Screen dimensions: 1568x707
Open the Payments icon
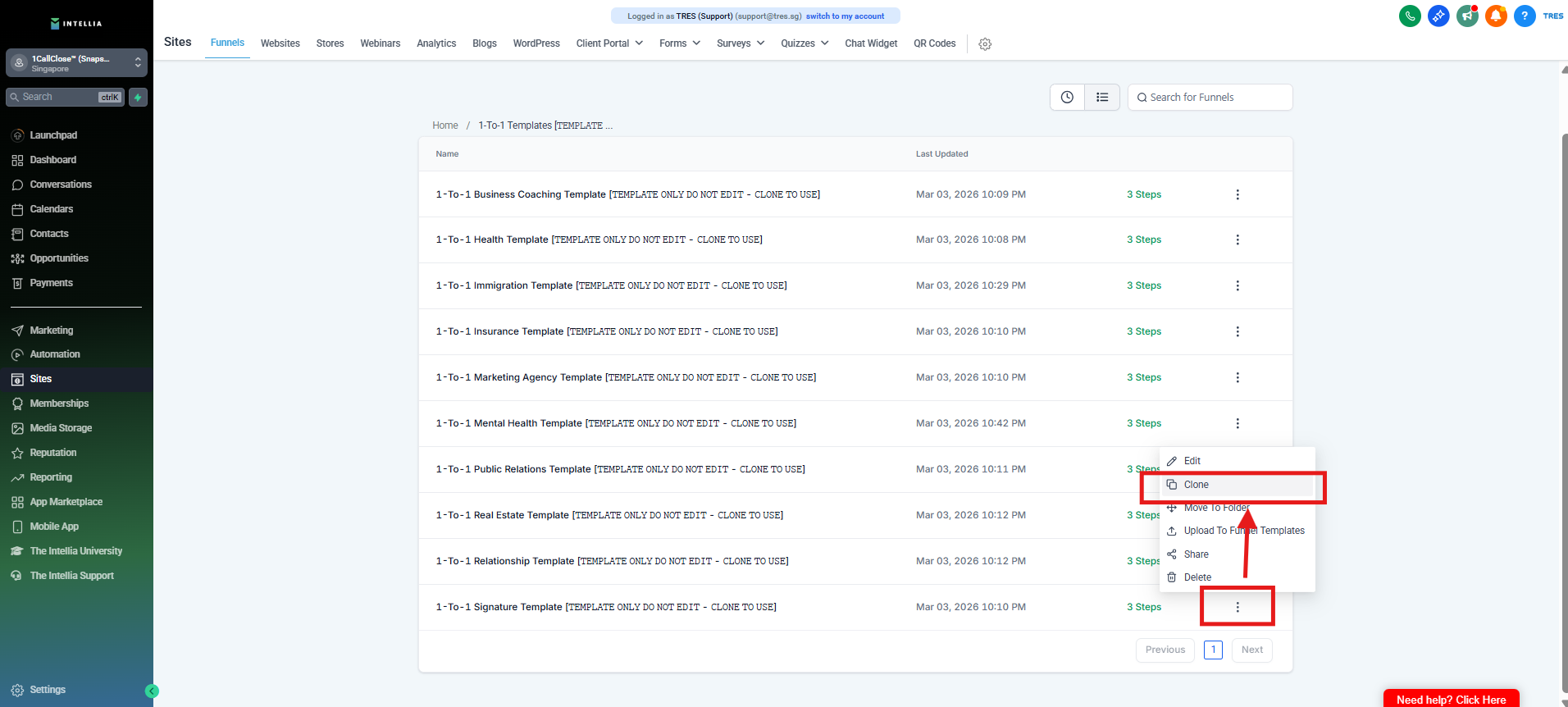(17, 283)
